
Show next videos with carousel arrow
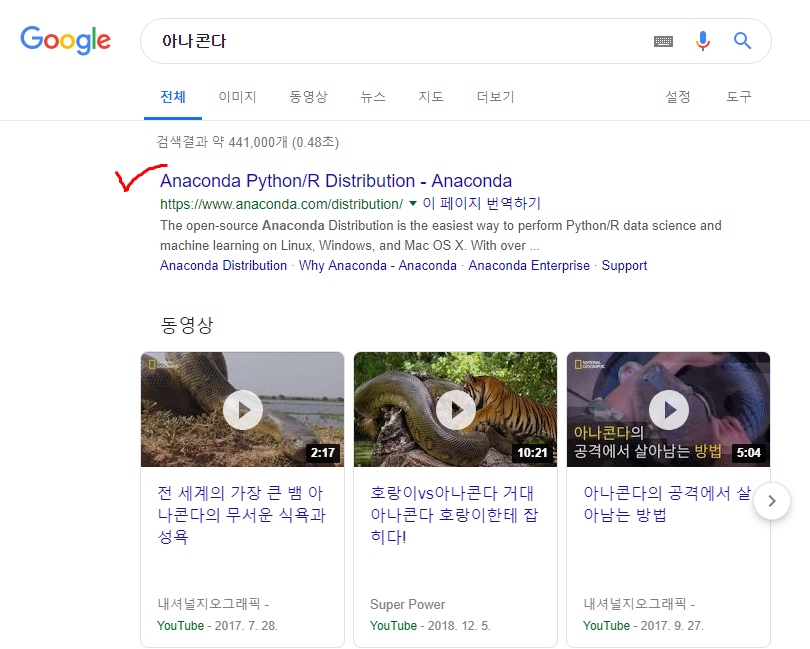point(772,501)
